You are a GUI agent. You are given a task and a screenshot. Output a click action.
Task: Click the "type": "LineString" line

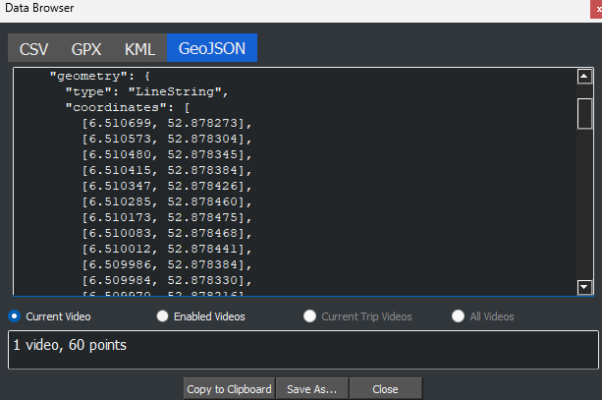pos(147,92)
